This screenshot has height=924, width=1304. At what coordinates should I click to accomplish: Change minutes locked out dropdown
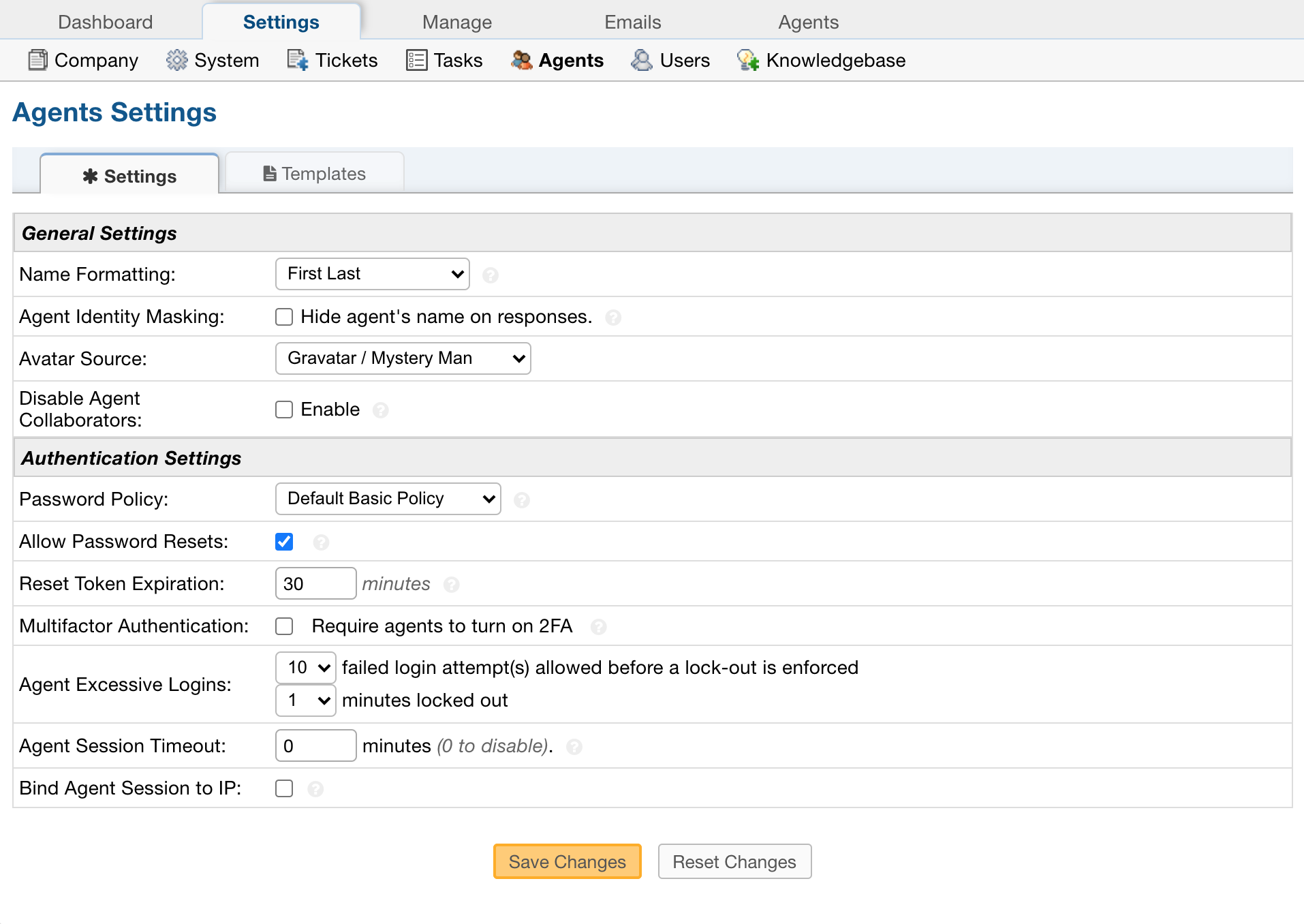click(x=306, y=700)
